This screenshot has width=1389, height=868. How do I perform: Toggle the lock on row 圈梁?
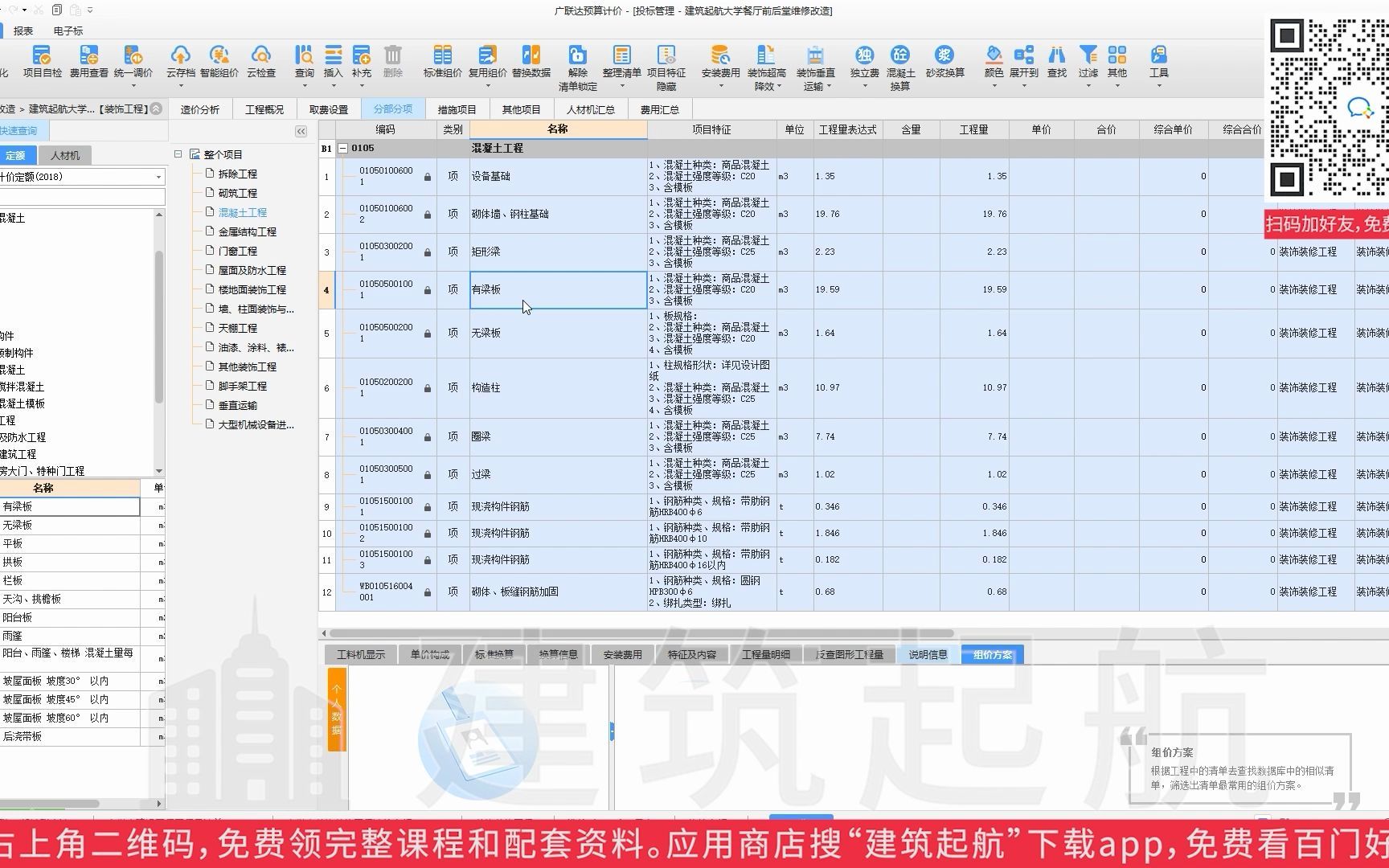[428, 437]
